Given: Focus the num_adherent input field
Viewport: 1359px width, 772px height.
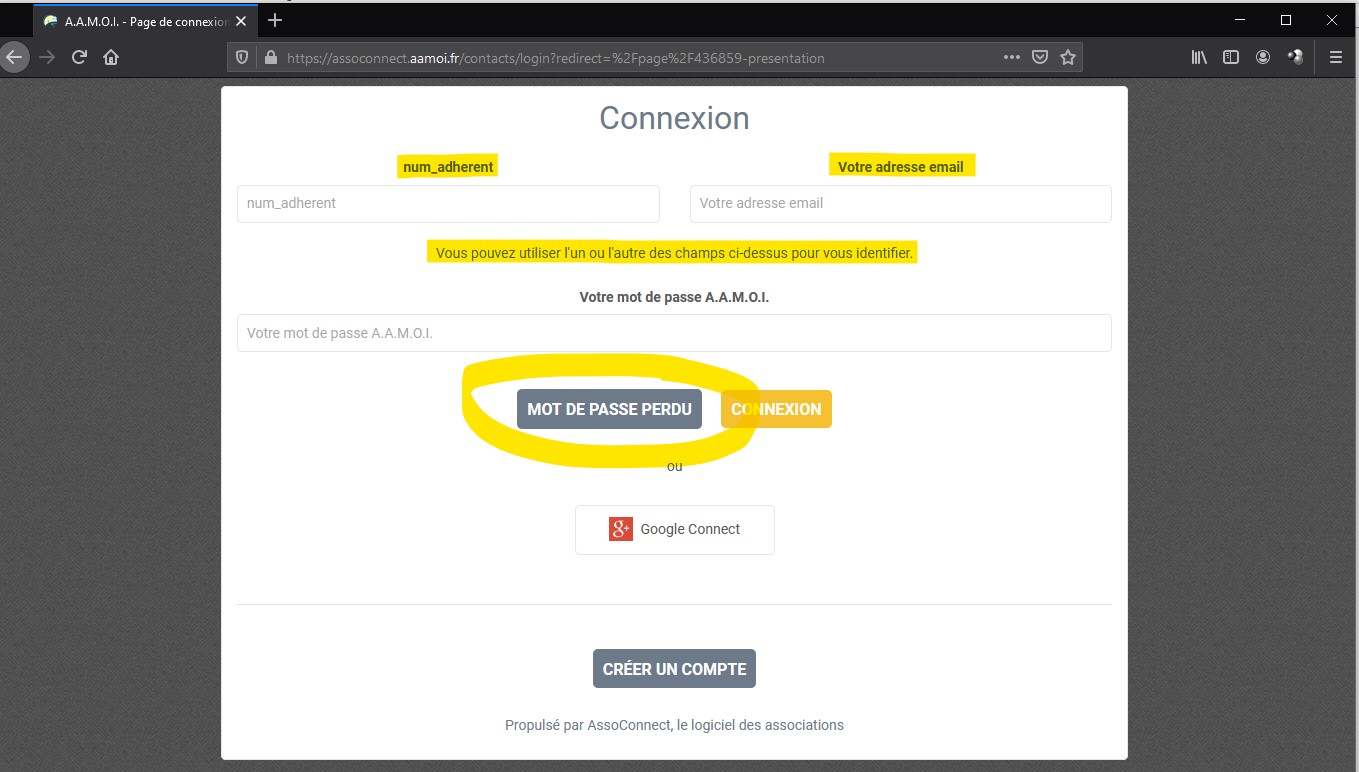Looking at the screenshot, I should 448,203.
